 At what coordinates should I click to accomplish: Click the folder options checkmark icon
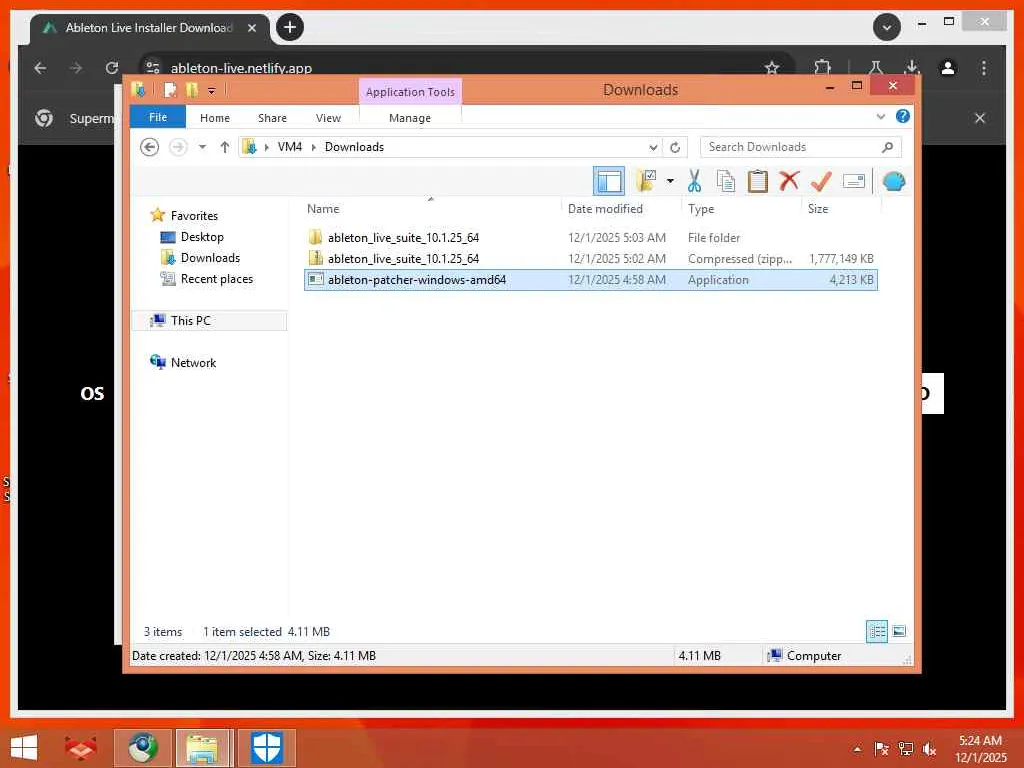point(645,181)
